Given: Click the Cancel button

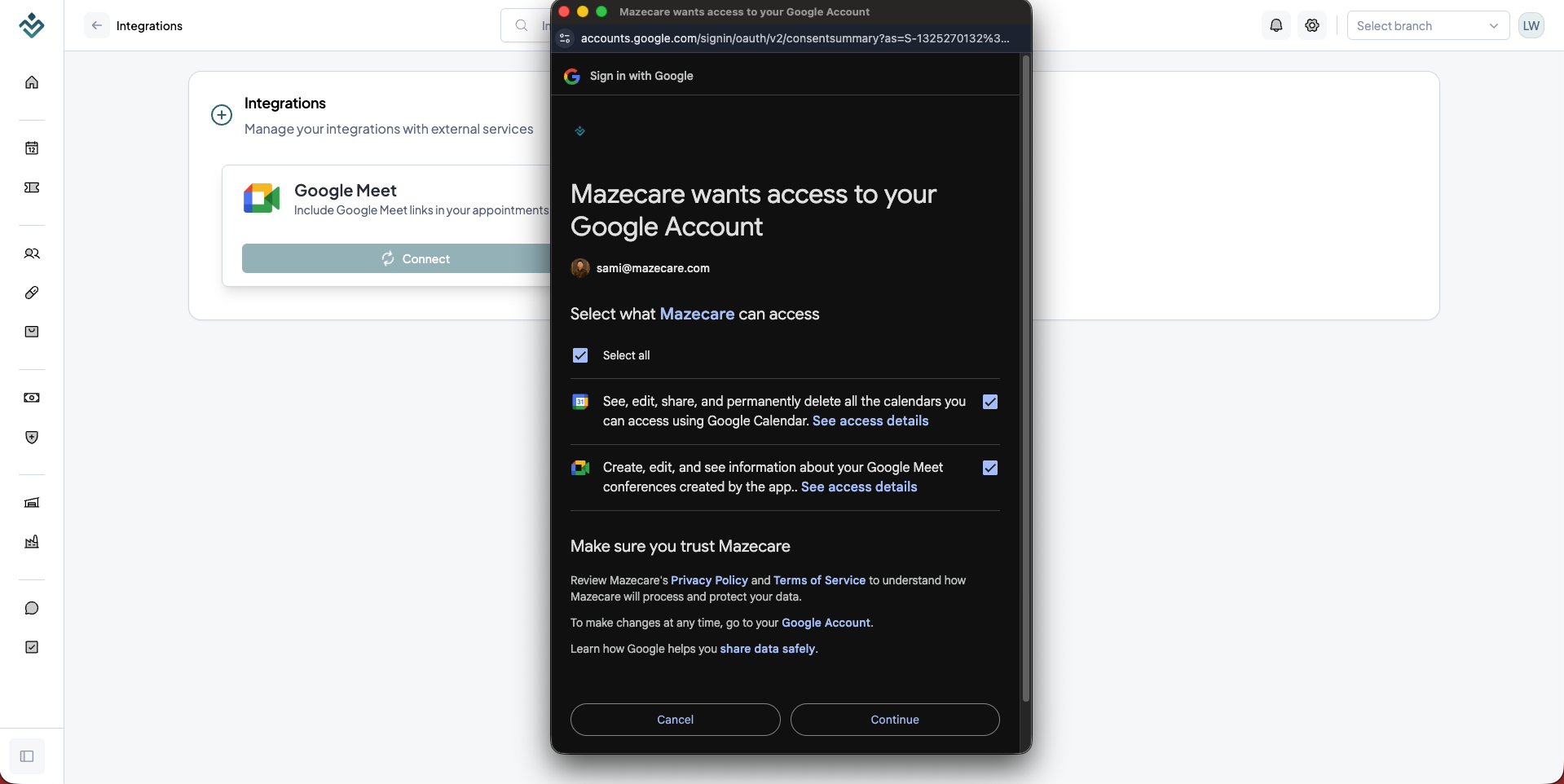Looking at the screenshot, I should click(676, 720).
